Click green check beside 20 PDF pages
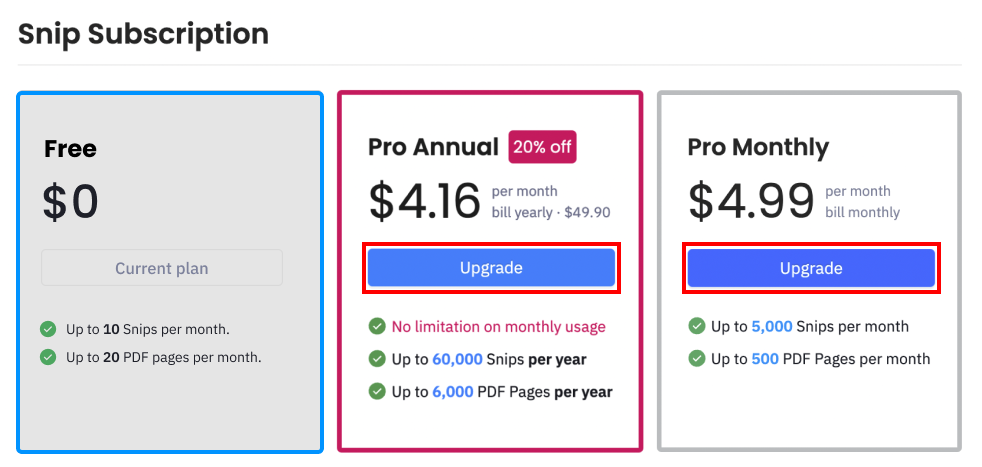The image size is (982, 467). pos(48,357)
